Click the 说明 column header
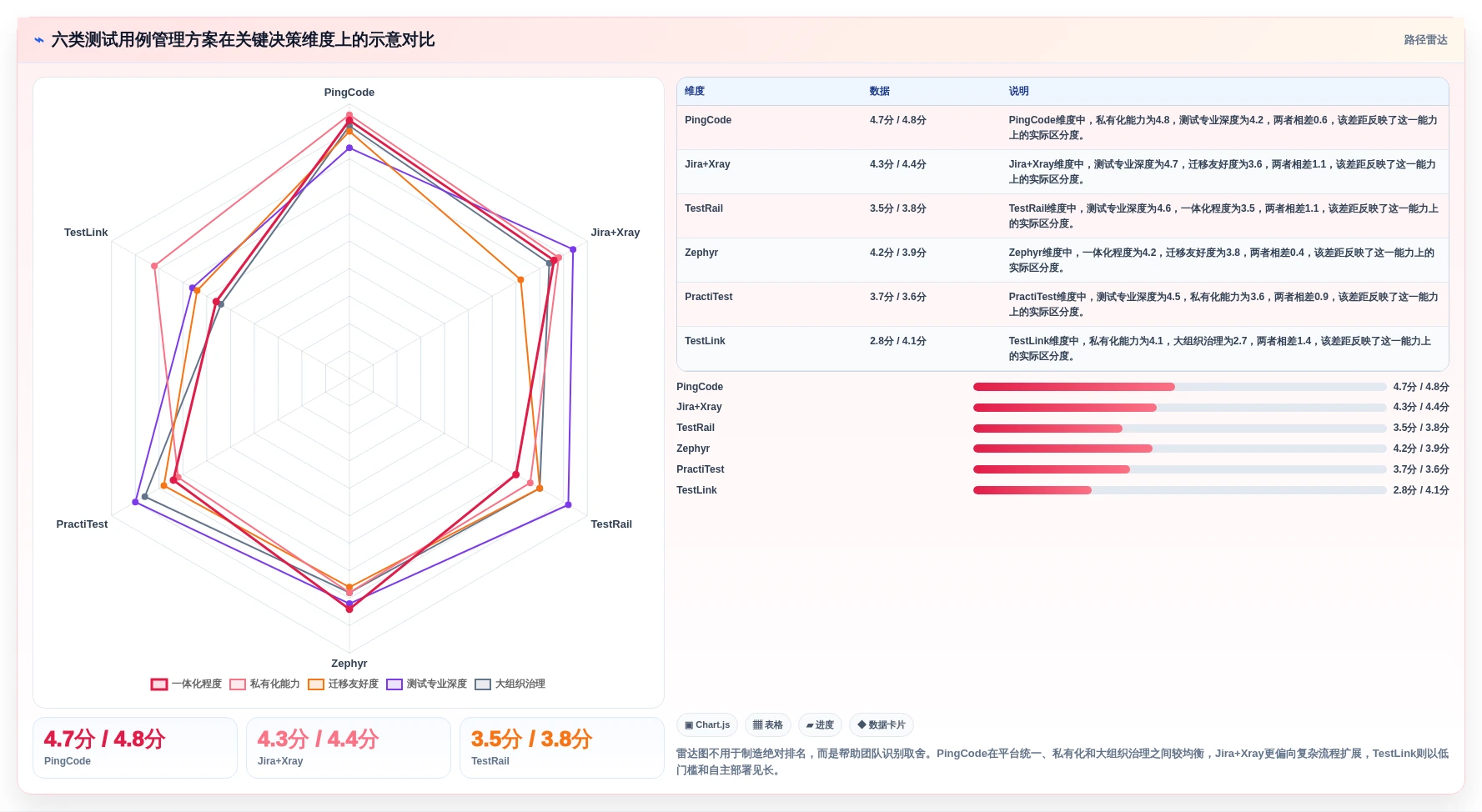 [x=1018, y=92]
